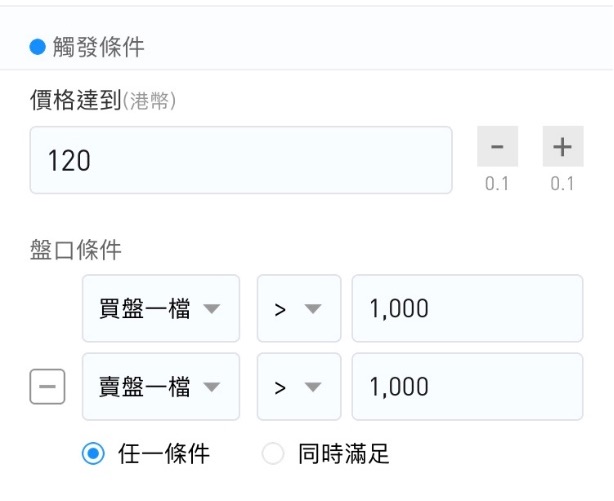This screenshot has width=614, height=501.
Task: Open the 買盤一檔 dropdown
Action: (161, 308)
